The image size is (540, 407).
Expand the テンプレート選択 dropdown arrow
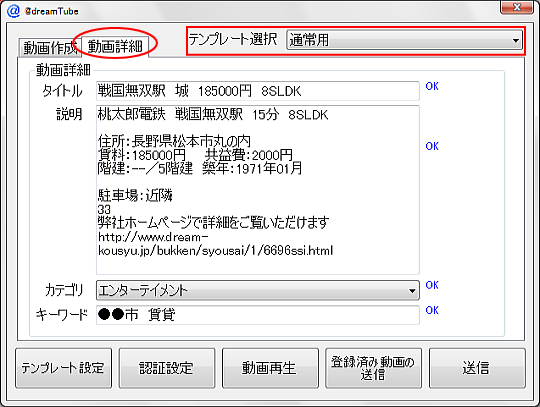pyautogui.click(x=515, y=40)
